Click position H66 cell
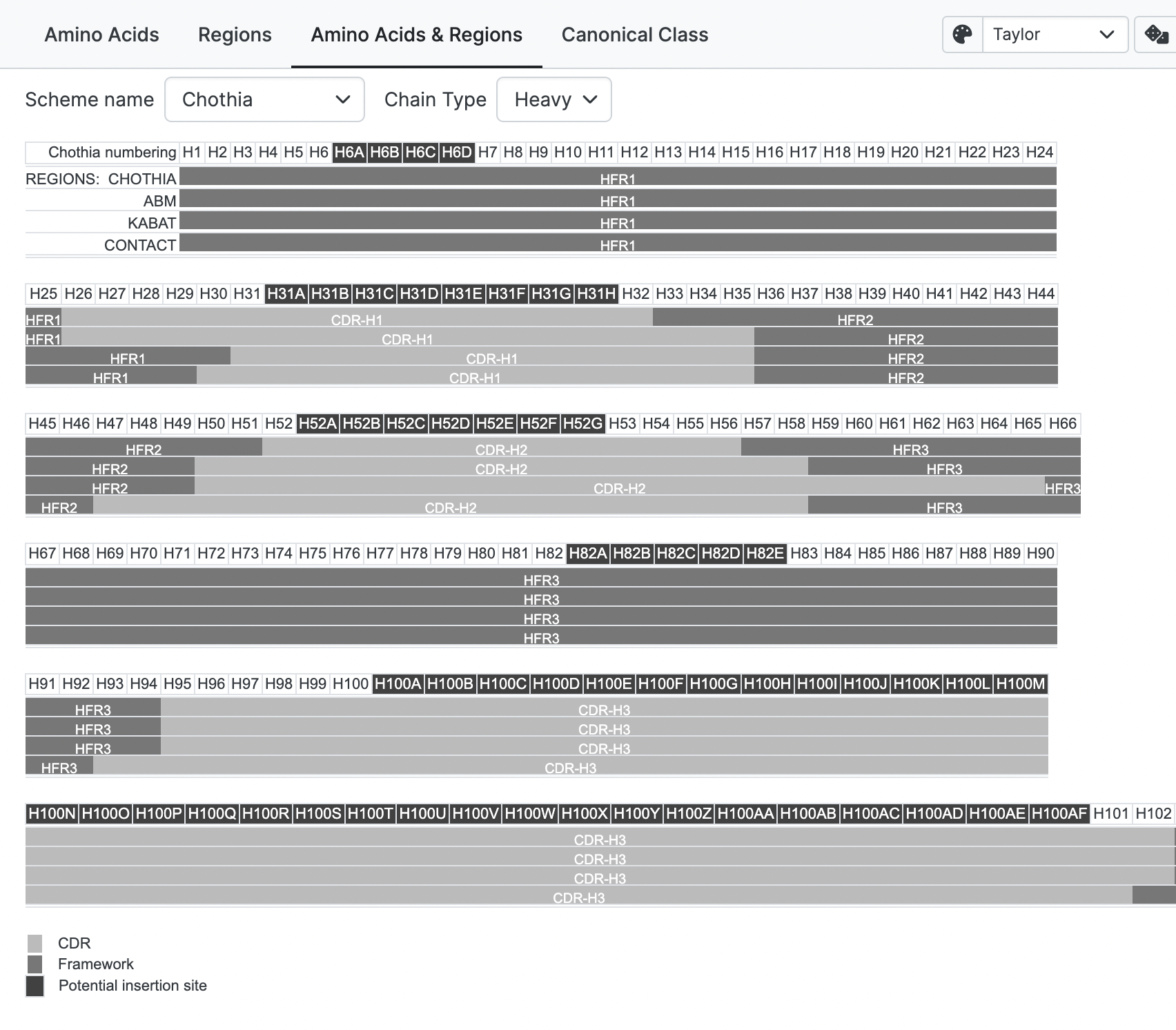The height and width of the screenshot is (1030, 1176). click(1063, 423)
